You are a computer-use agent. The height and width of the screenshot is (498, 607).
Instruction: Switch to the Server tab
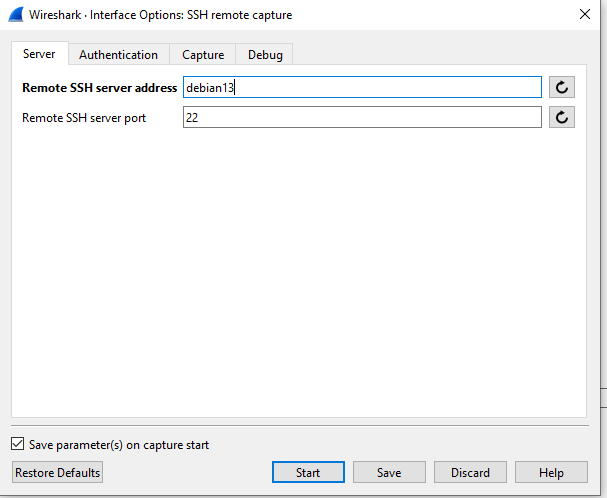(x=39, y=54)
